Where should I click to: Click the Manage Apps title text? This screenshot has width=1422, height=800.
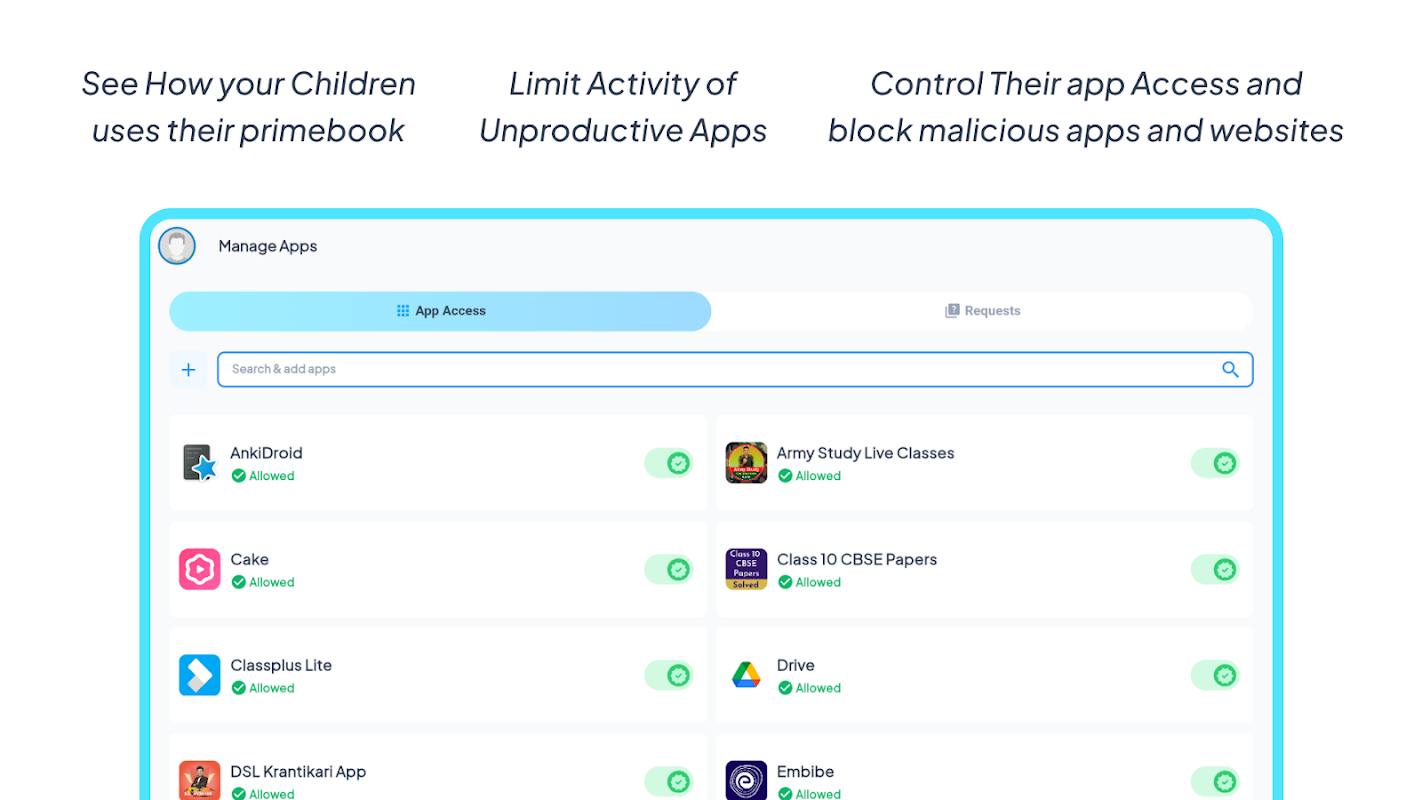(268, 246)
